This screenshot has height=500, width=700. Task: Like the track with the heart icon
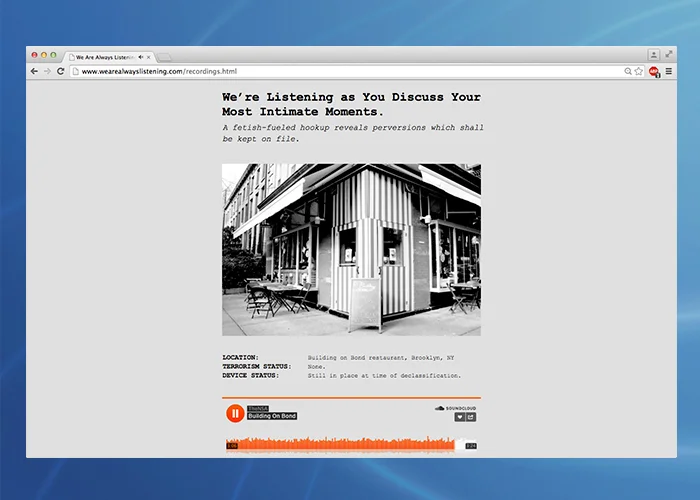coord(459,417)
